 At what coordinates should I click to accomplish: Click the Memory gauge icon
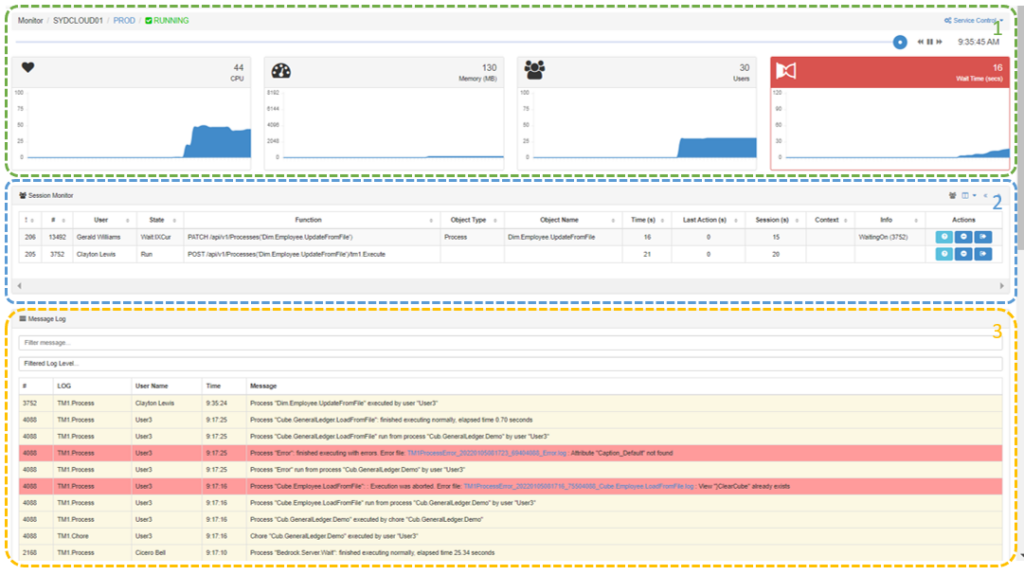[281, 70]
